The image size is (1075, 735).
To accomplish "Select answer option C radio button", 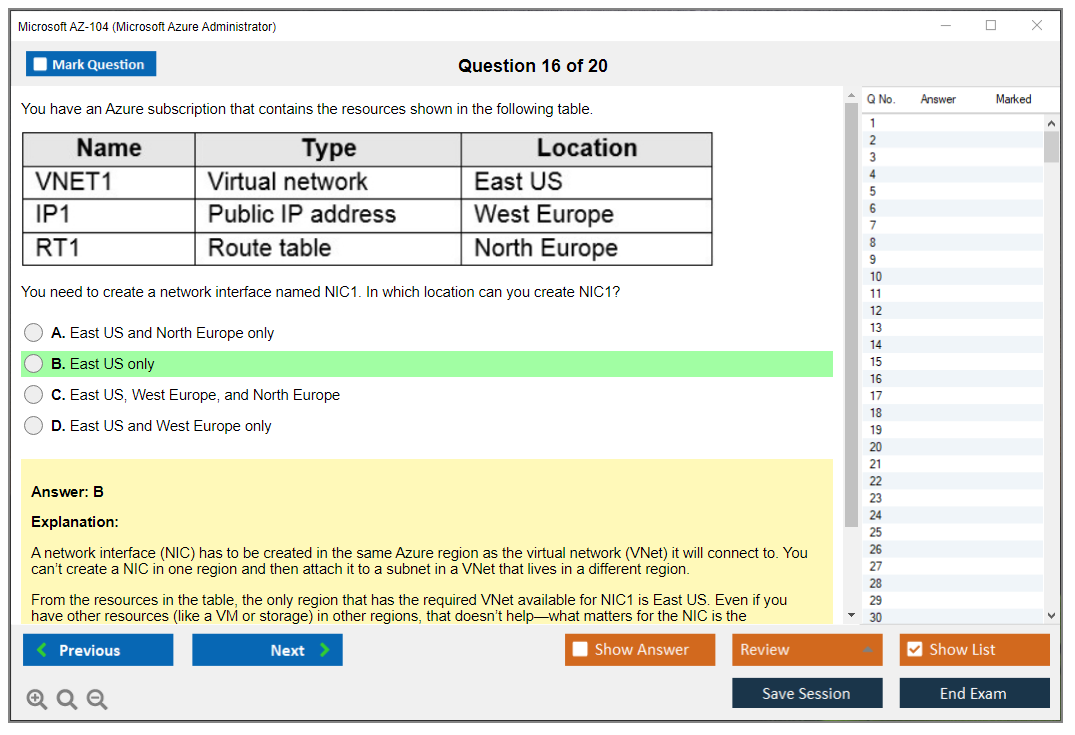I will 33,394.
